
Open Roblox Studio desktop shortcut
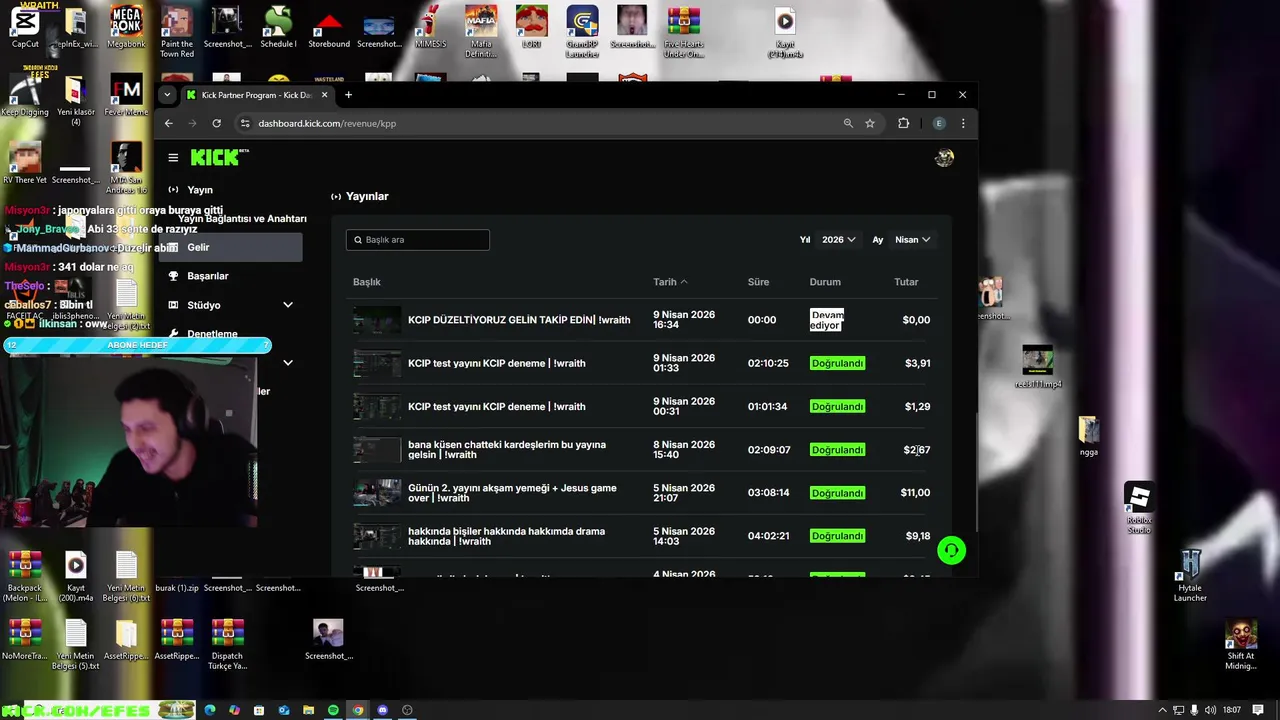coord(1139,508)
